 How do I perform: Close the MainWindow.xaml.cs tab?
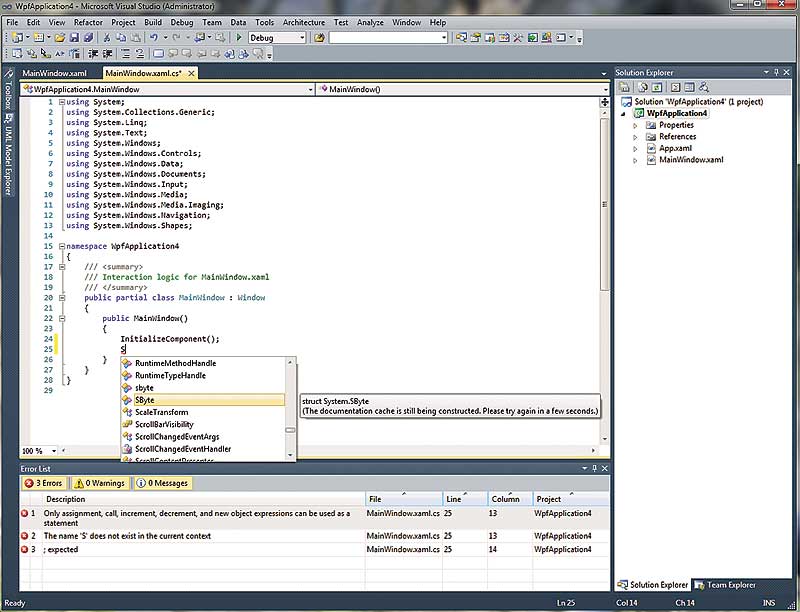[191, 73]
